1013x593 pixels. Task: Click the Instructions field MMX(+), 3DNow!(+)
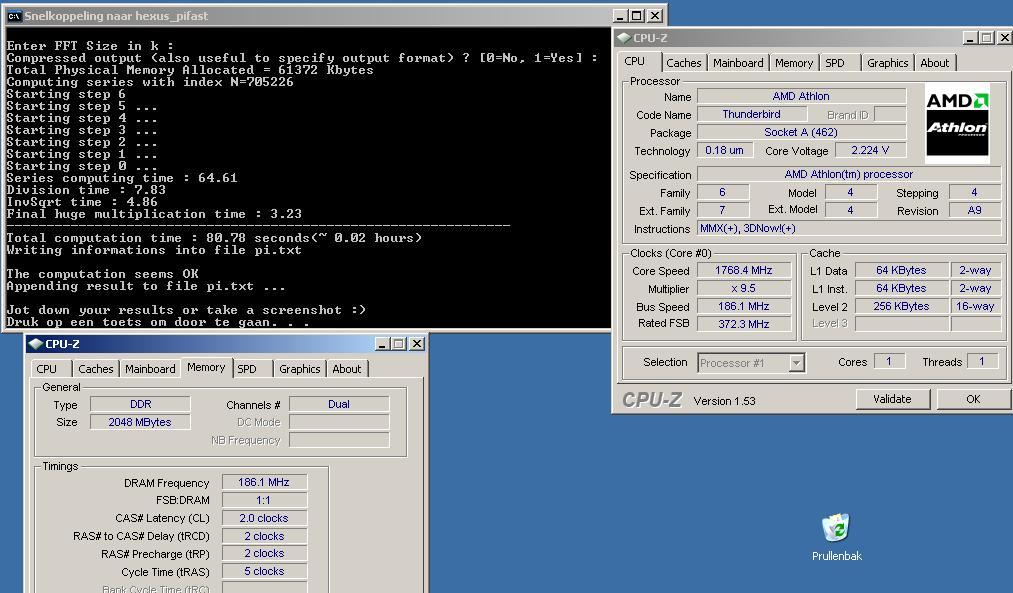pyautogui.click(x=849, y=229)
